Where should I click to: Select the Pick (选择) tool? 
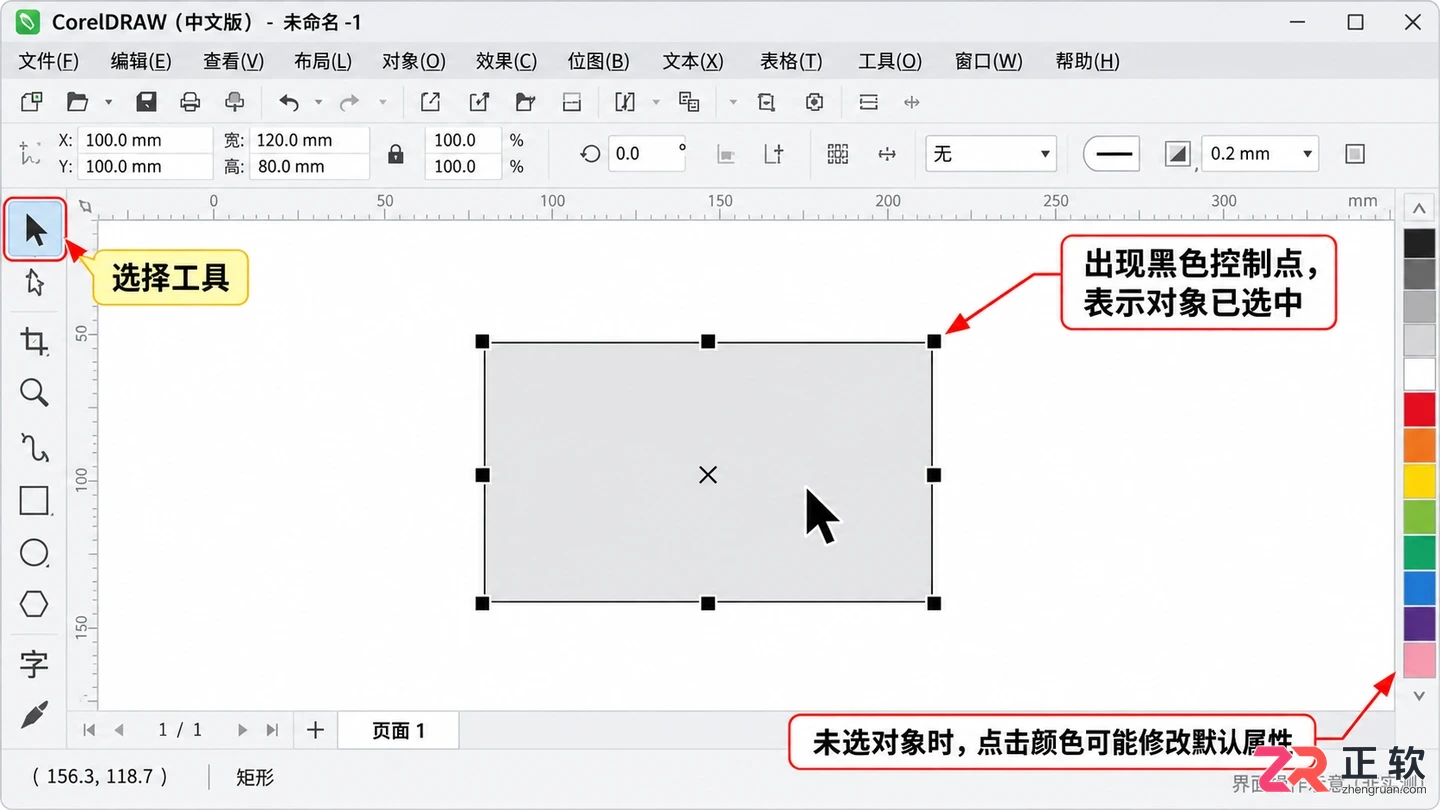(35, 230)
